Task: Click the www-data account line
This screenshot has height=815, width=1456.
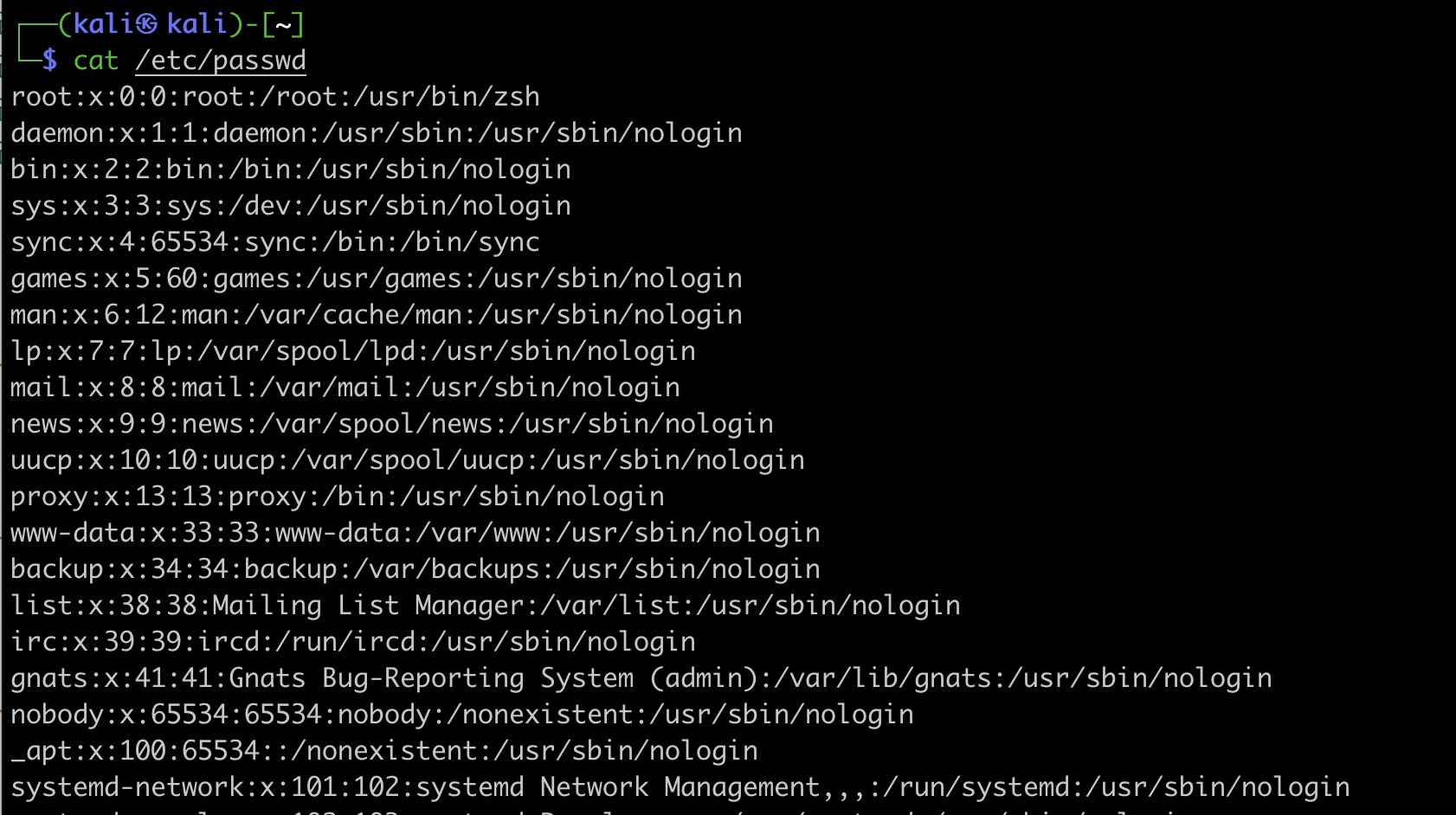Action: click(415, 533)
